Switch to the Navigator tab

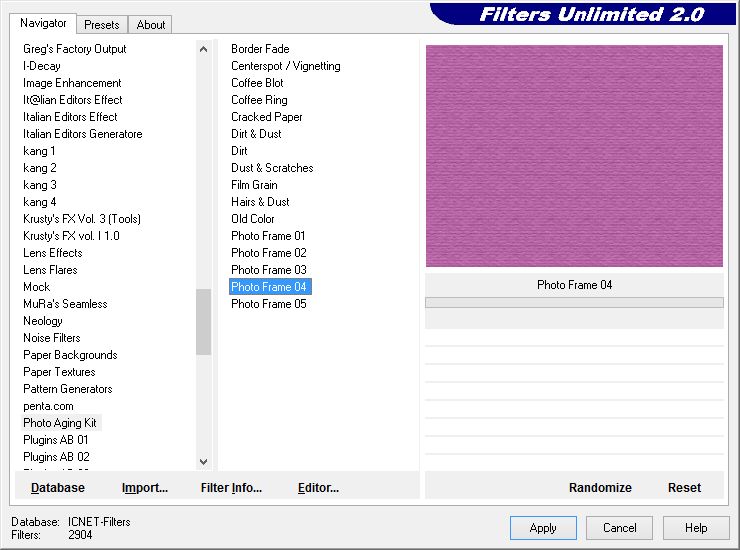tap(43, 23)
